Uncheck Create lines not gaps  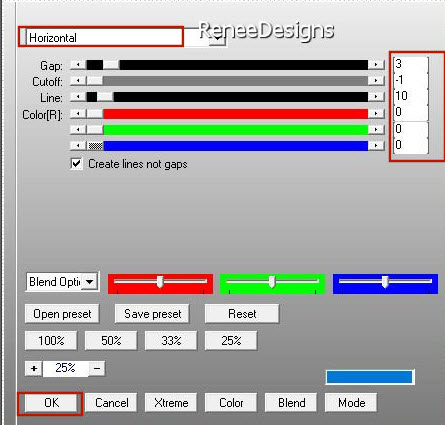tap(77, 164)
